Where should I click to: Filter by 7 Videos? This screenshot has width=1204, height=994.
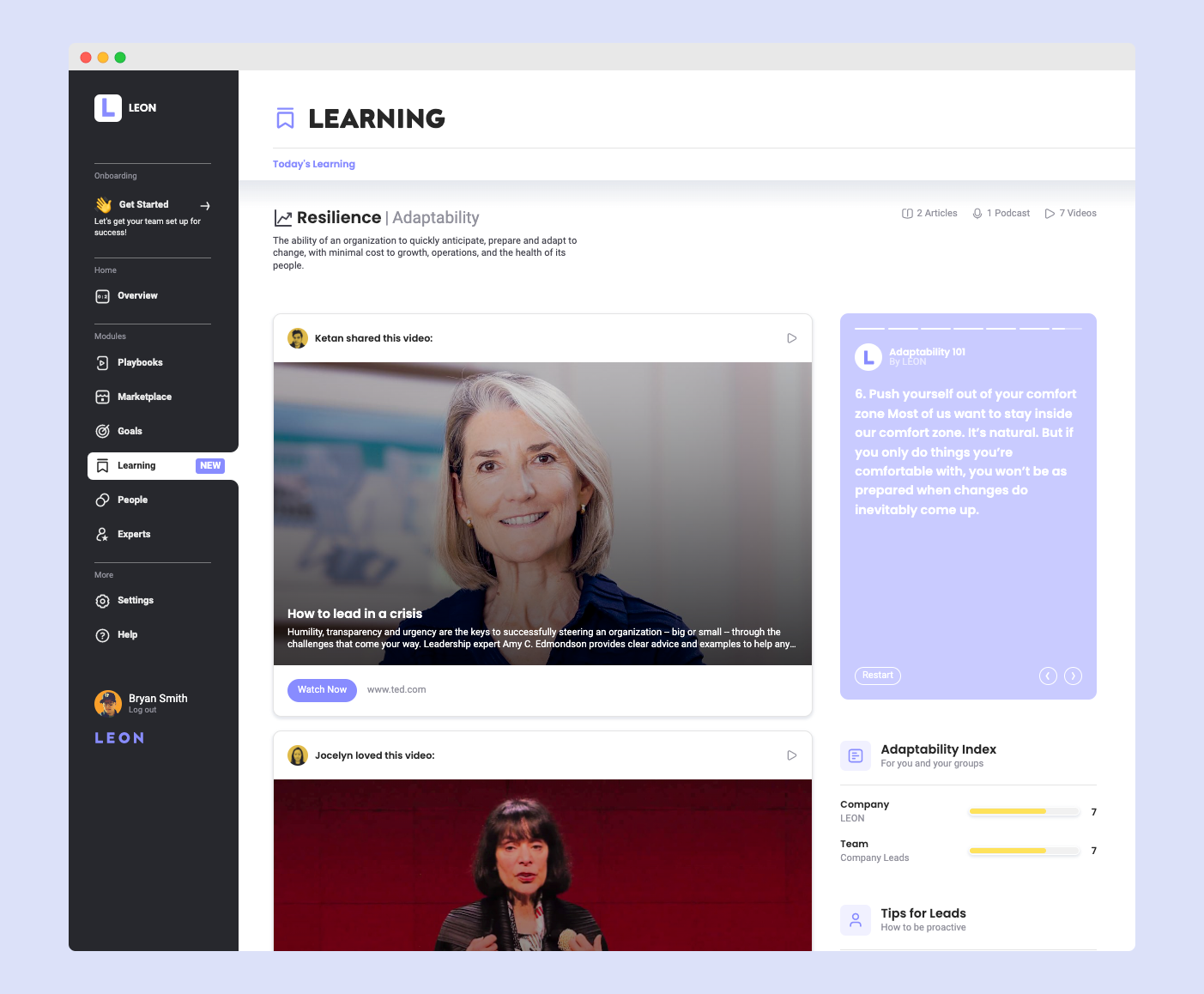click(x=1071, y=214)
